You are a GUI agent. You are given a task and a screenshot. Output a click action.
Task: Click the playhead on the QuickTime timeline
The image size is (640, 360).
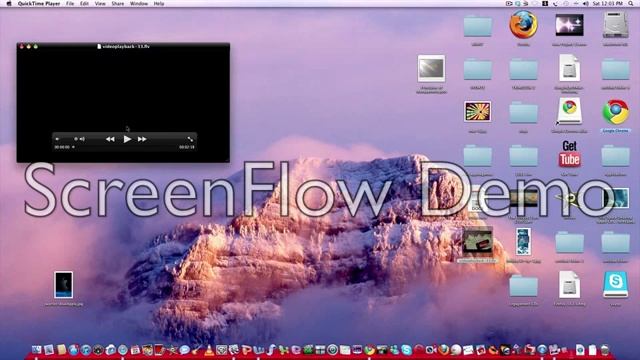(x=73, y=147)
